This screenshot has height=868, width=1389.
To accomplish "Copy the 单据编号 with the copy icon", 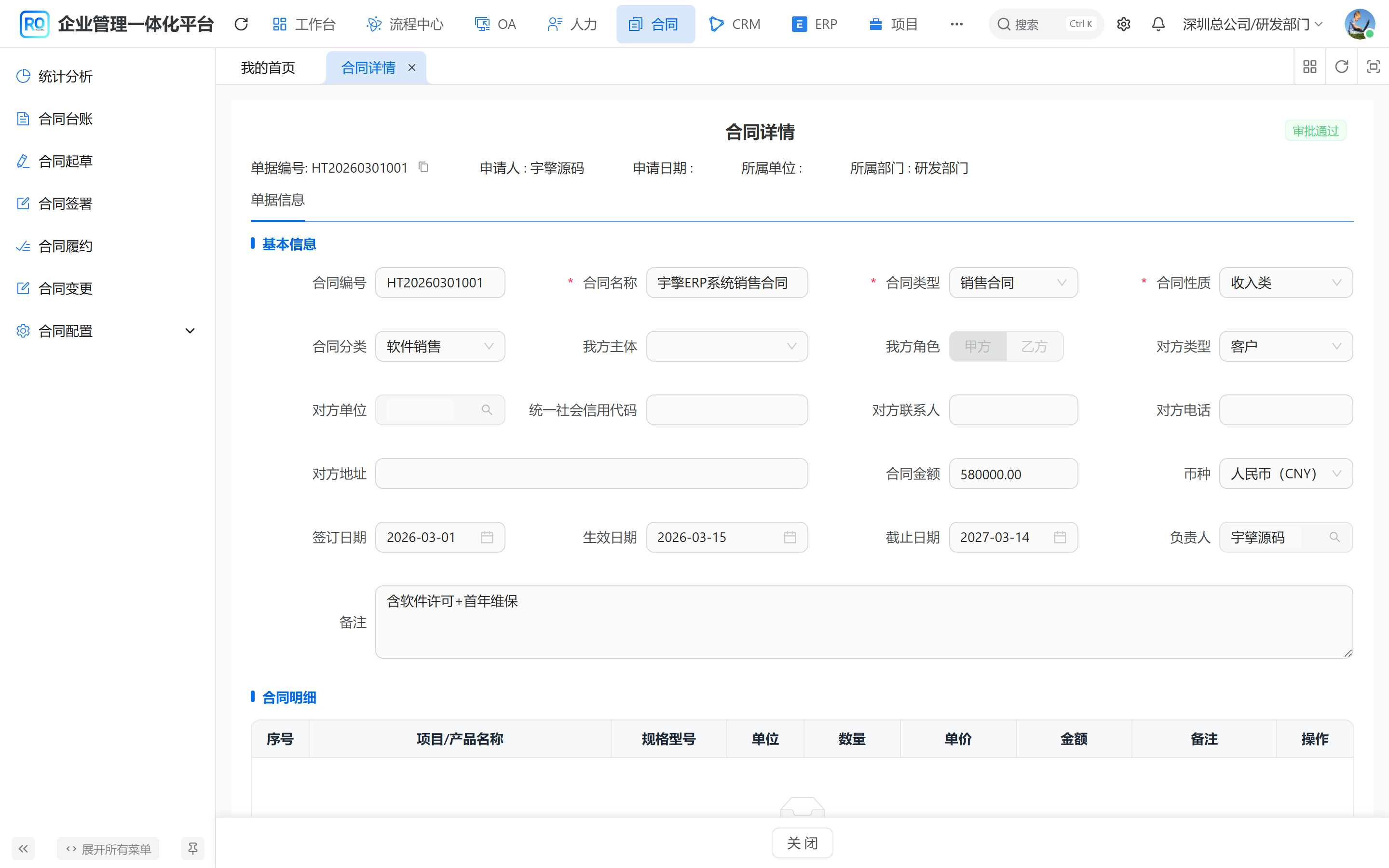I will coord(423,167).
